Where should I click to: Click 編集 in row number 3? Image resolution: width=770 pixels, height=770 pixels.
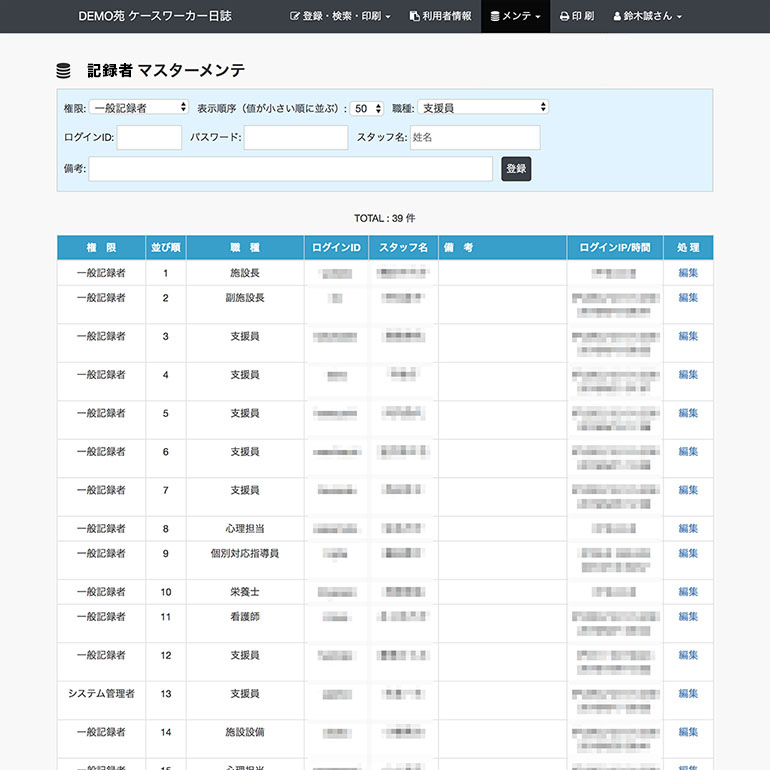(688, 336)
